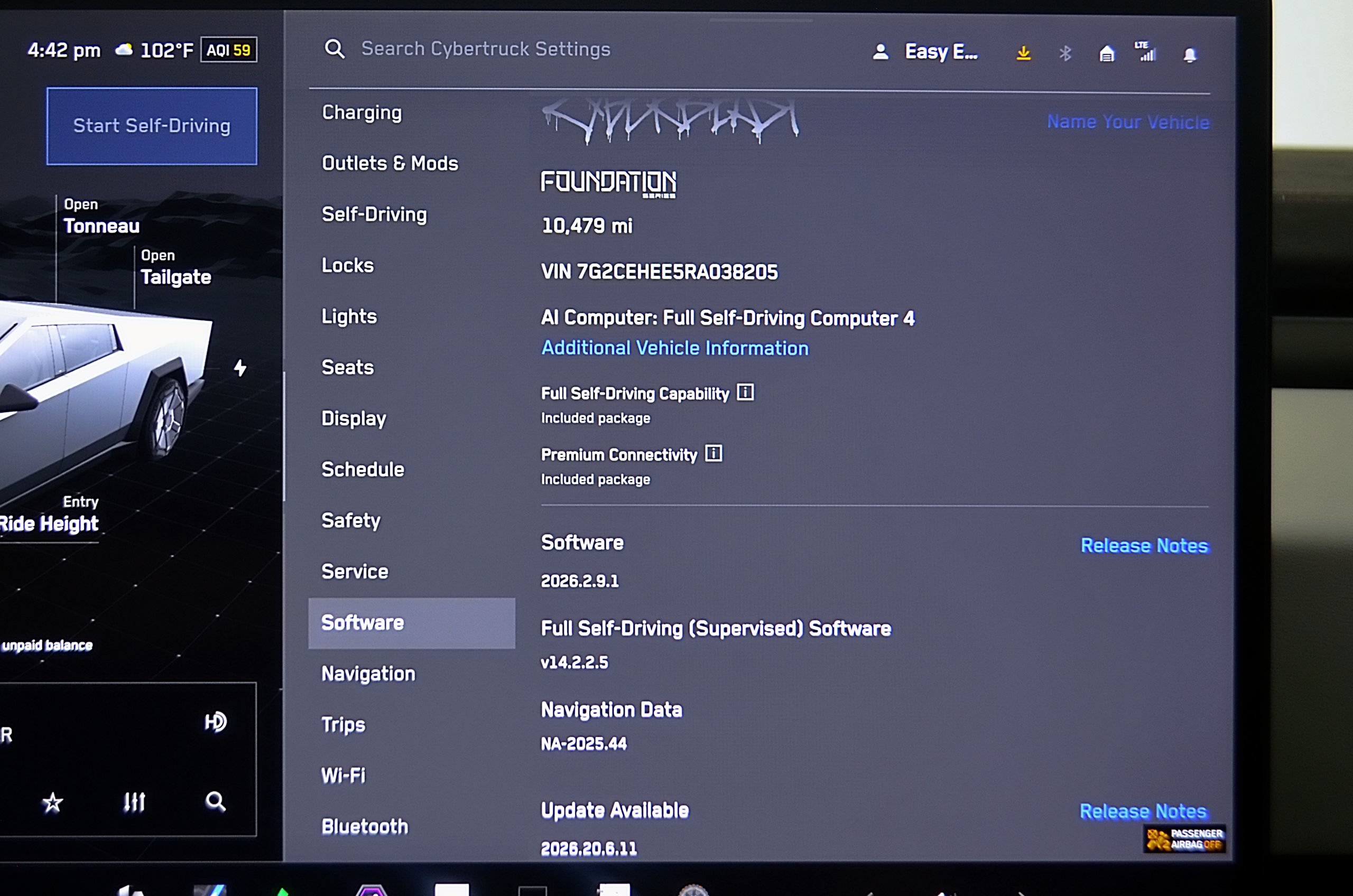Screen dimensions: 1353x896
Task: Tap the software version 2026.2.9.1
Action: tap(580, 581)
